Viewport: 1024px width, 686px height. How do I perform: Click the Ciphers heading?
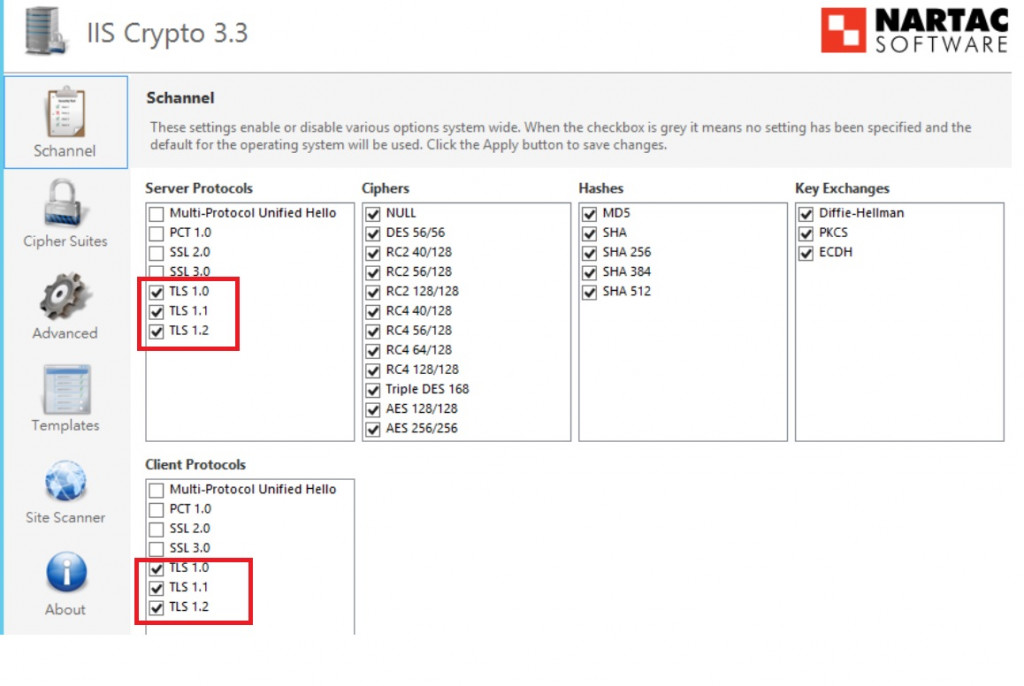pos(385,188)
